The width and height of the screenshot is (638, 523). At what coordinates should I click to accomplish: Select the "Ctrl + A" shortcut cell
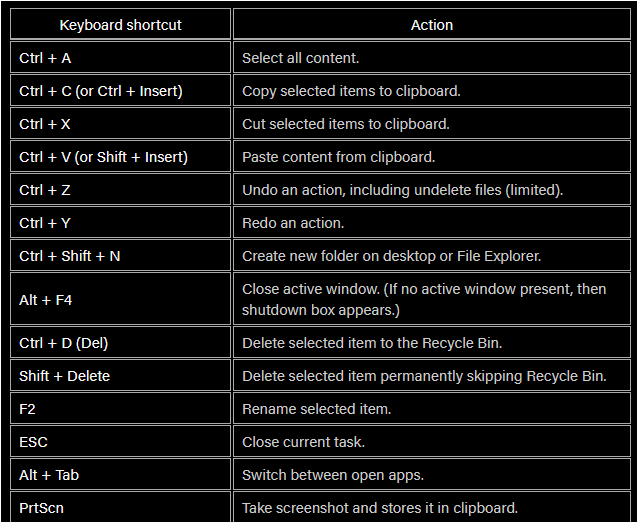(45, 58)
